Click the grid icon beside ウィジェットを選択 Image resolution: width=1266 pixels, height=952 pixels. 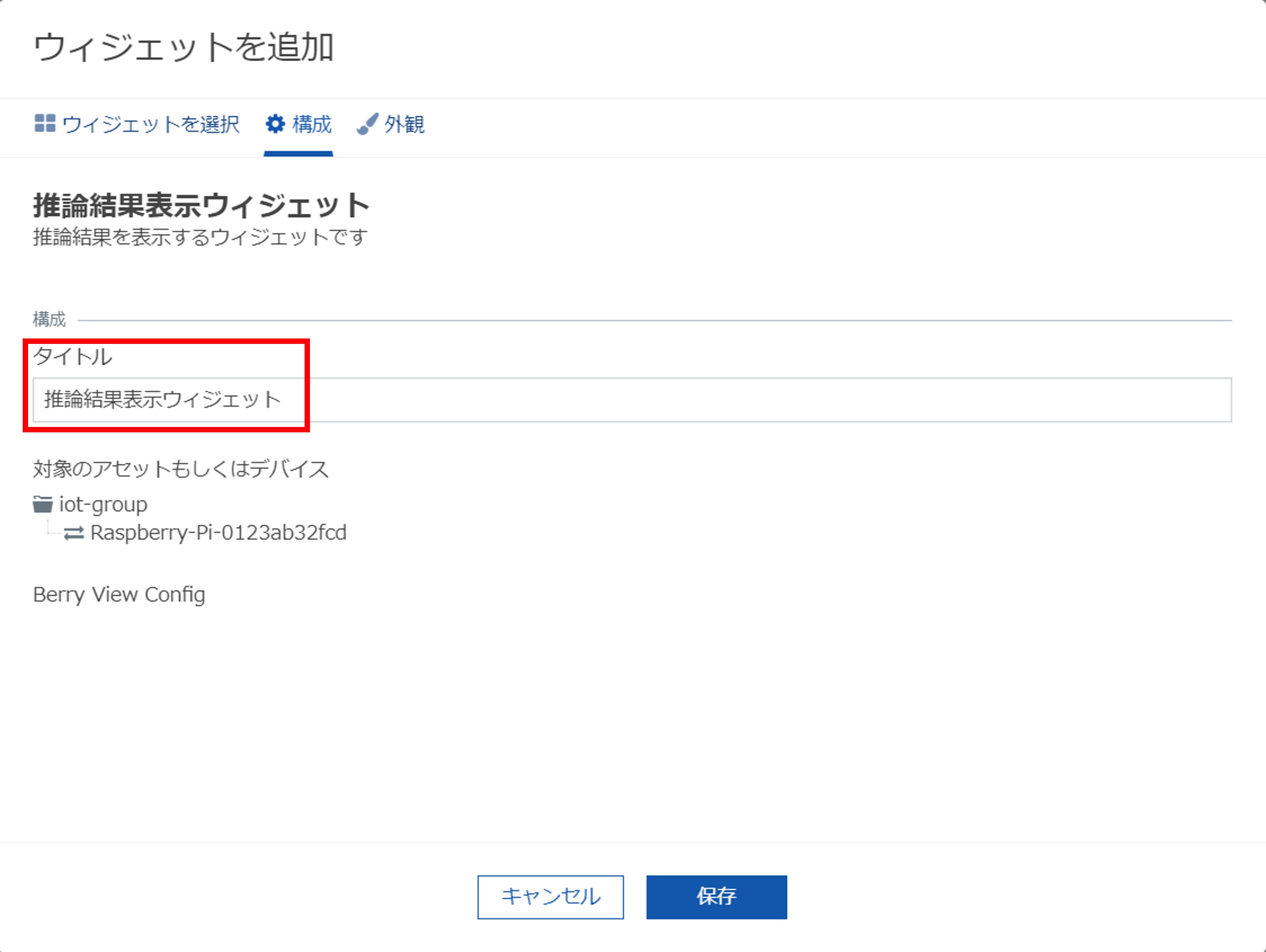[45, 123]
